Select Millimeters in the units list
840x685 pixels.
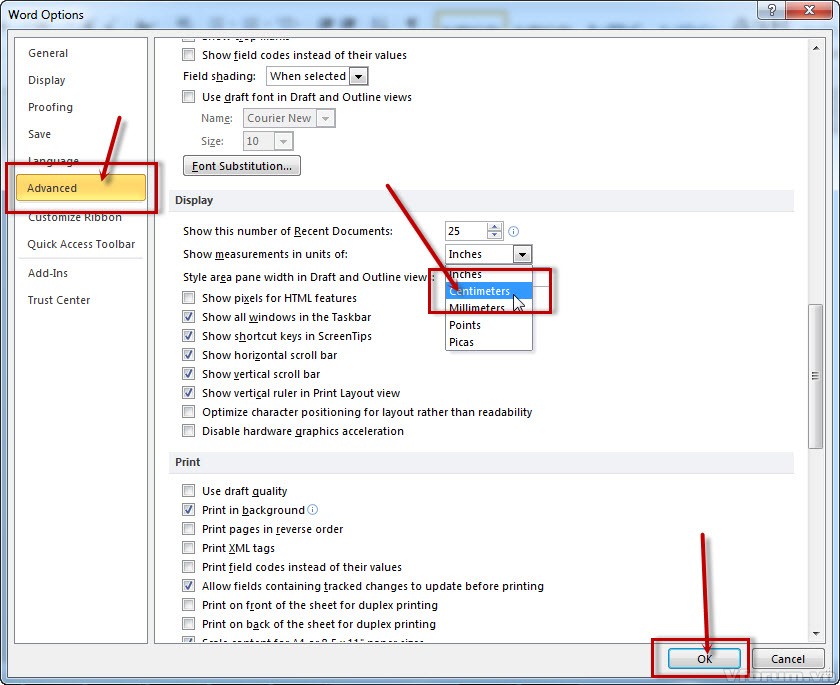[489, 308]
